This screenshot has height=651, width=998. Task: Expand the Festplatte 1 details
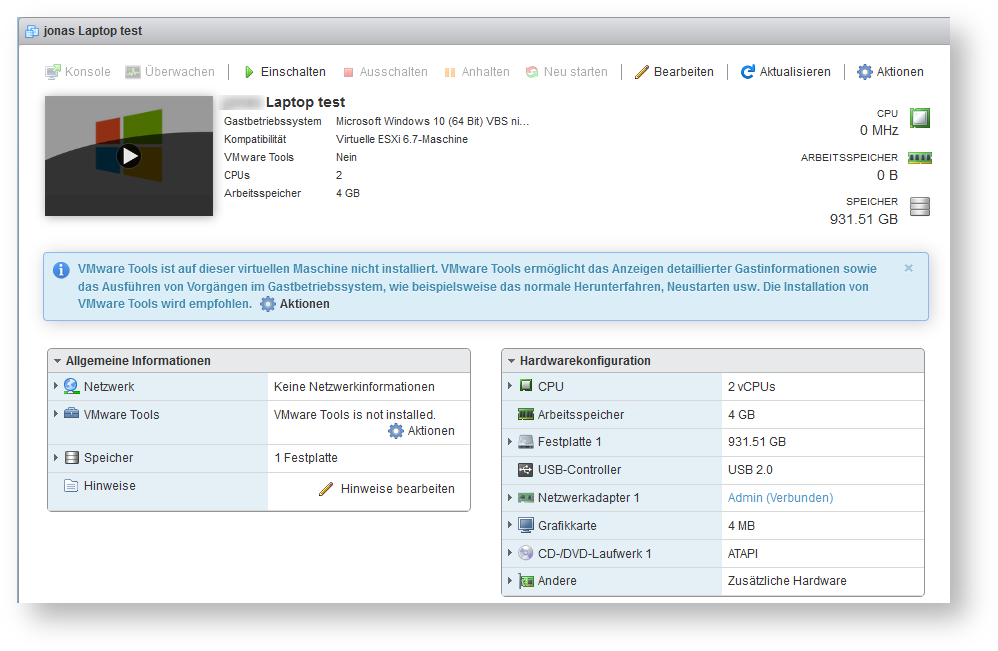pyautogui.click(x=510, y=442)
